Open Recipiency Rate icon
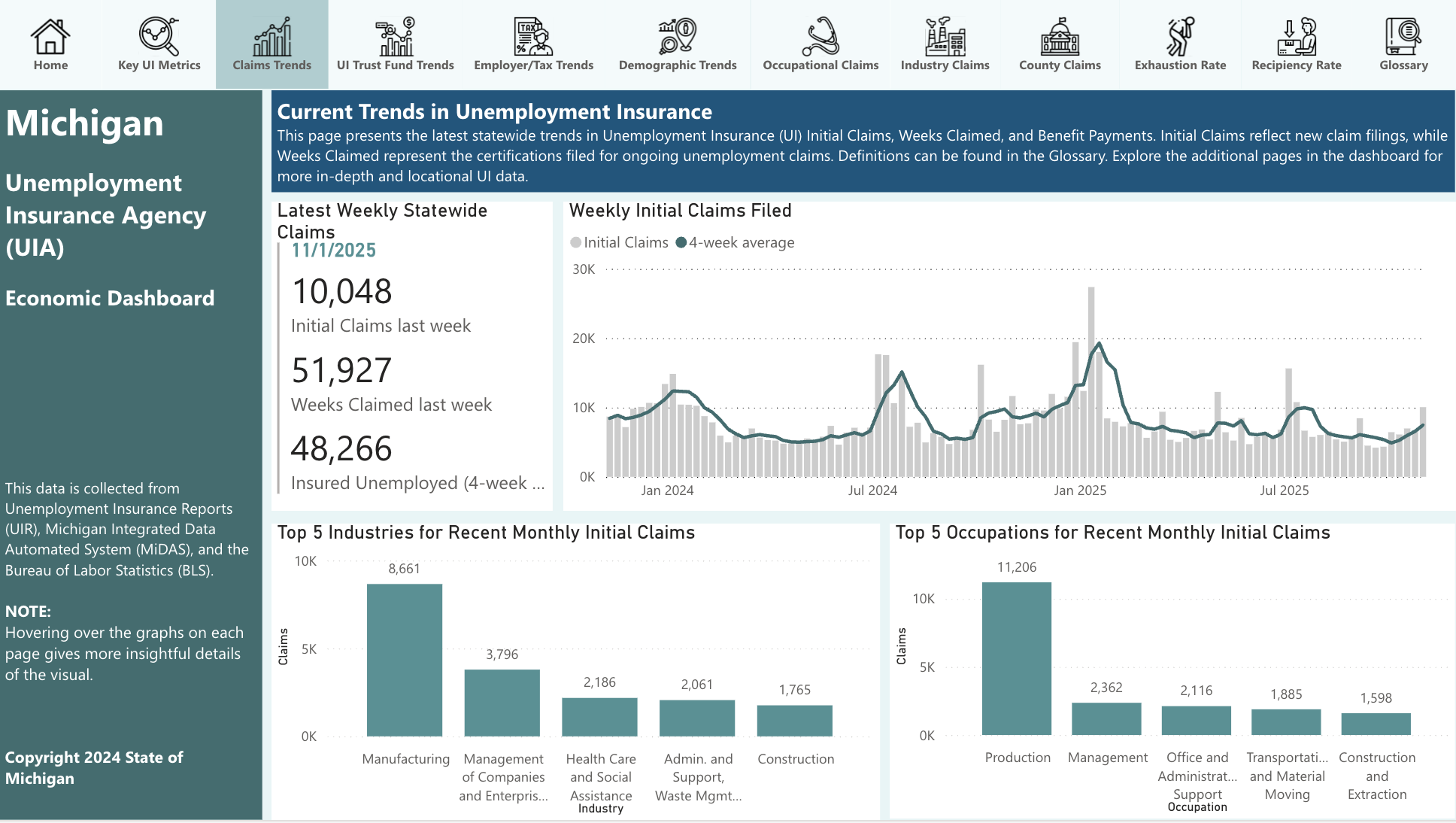 1297,36
